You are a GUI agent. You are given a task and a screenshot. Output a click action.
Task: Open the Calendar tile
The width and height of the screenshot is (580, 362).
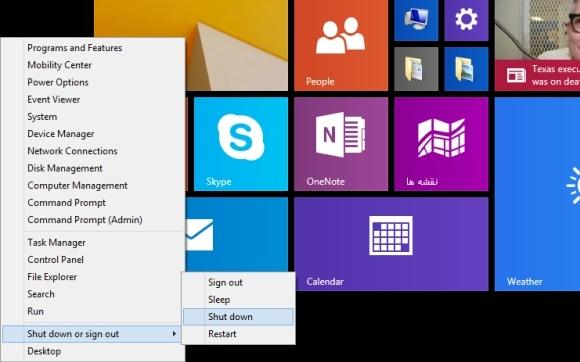(x=391, y=244)
